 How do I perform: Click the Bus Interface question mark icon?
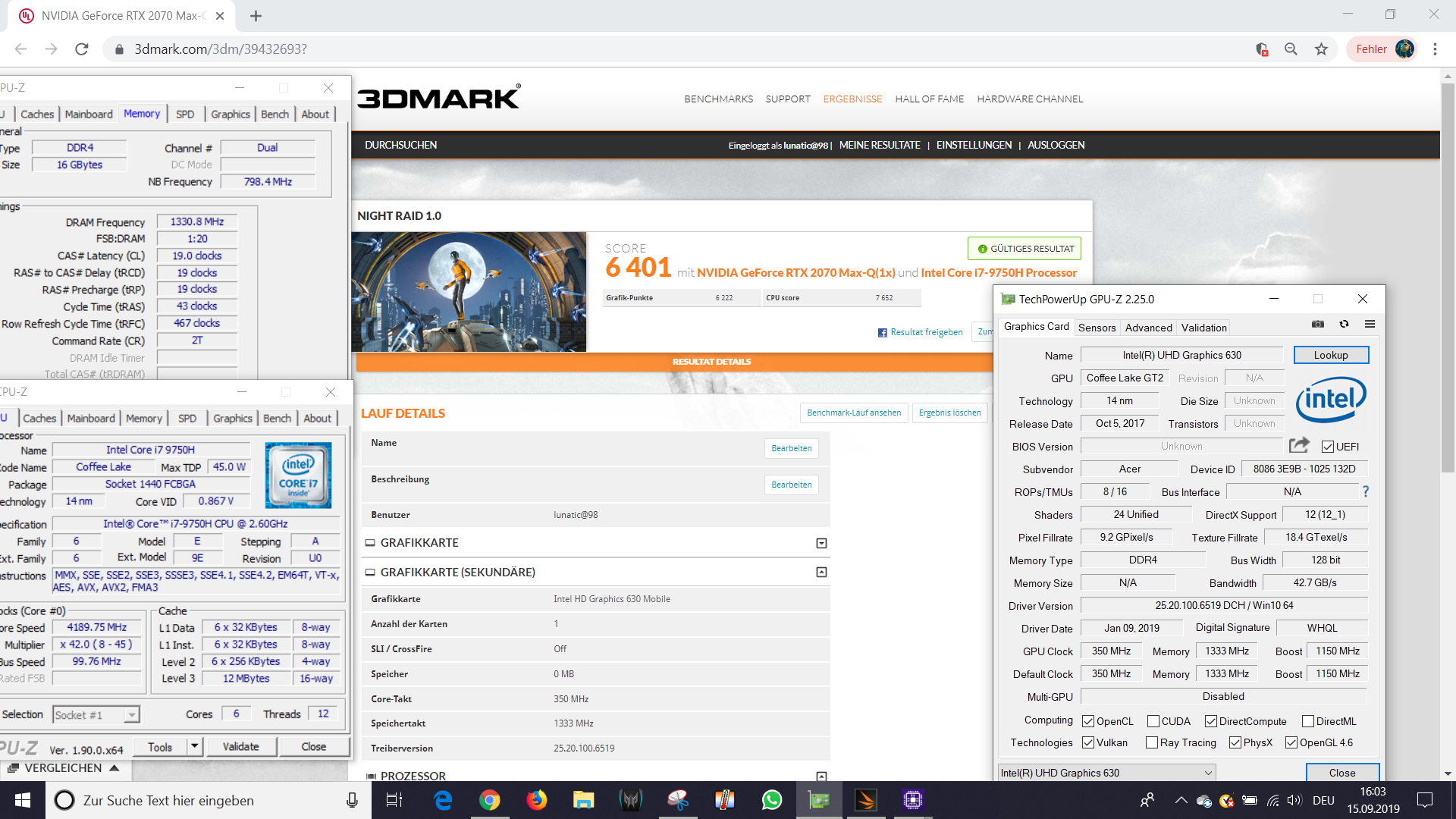click(1366, 491)
